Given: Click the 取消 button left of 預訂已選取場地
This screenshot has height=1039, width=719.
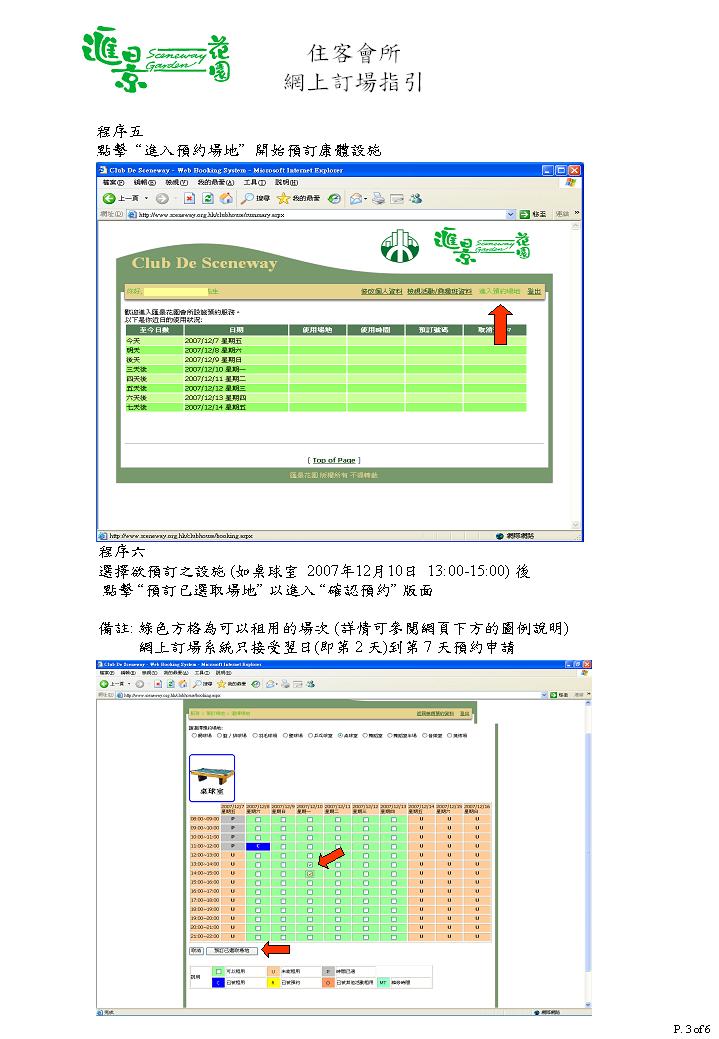Looking at the screenshot, I should (x=196, y=950).
